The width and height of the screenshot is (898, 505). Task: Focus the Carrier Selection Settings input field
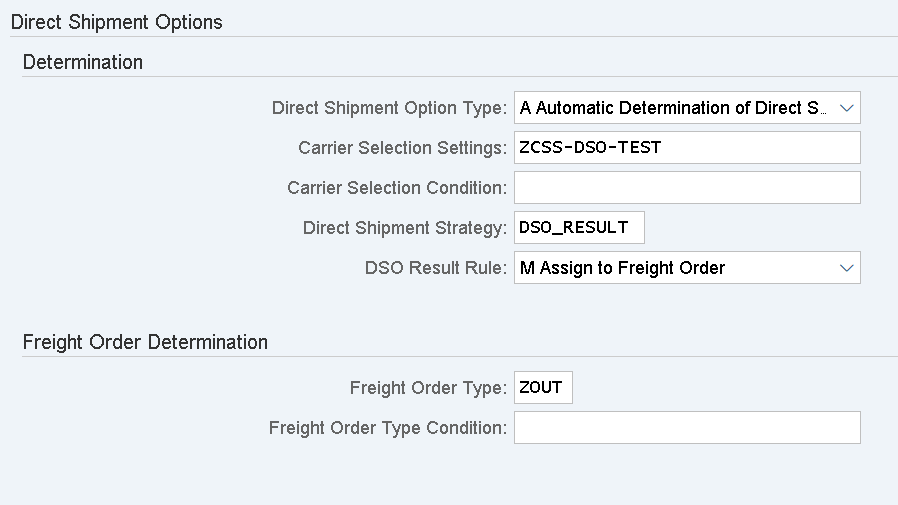point(686,148)
